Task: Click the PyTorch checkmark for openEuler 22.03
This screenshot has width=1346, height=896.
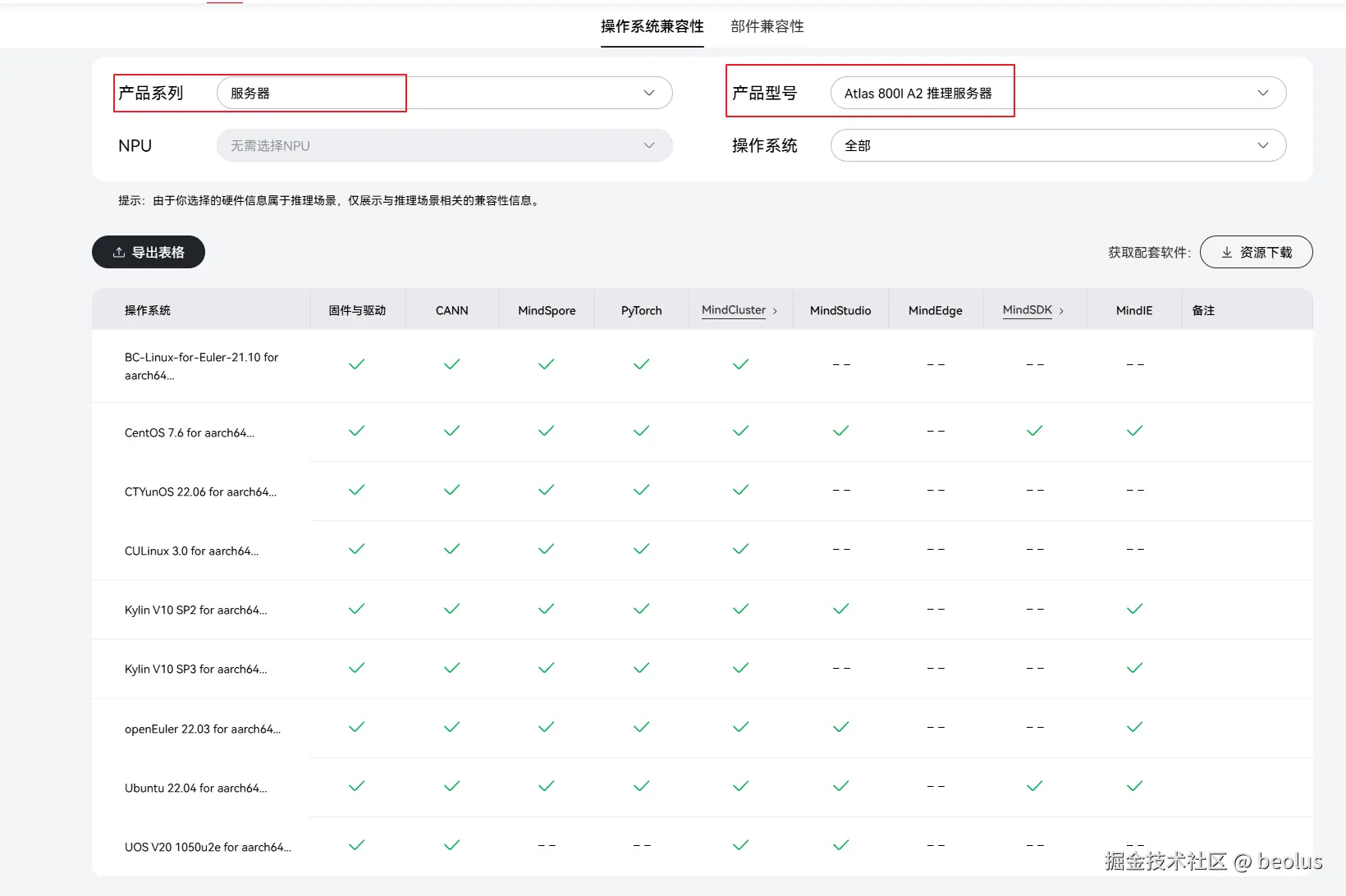Action: pos(641,727)
